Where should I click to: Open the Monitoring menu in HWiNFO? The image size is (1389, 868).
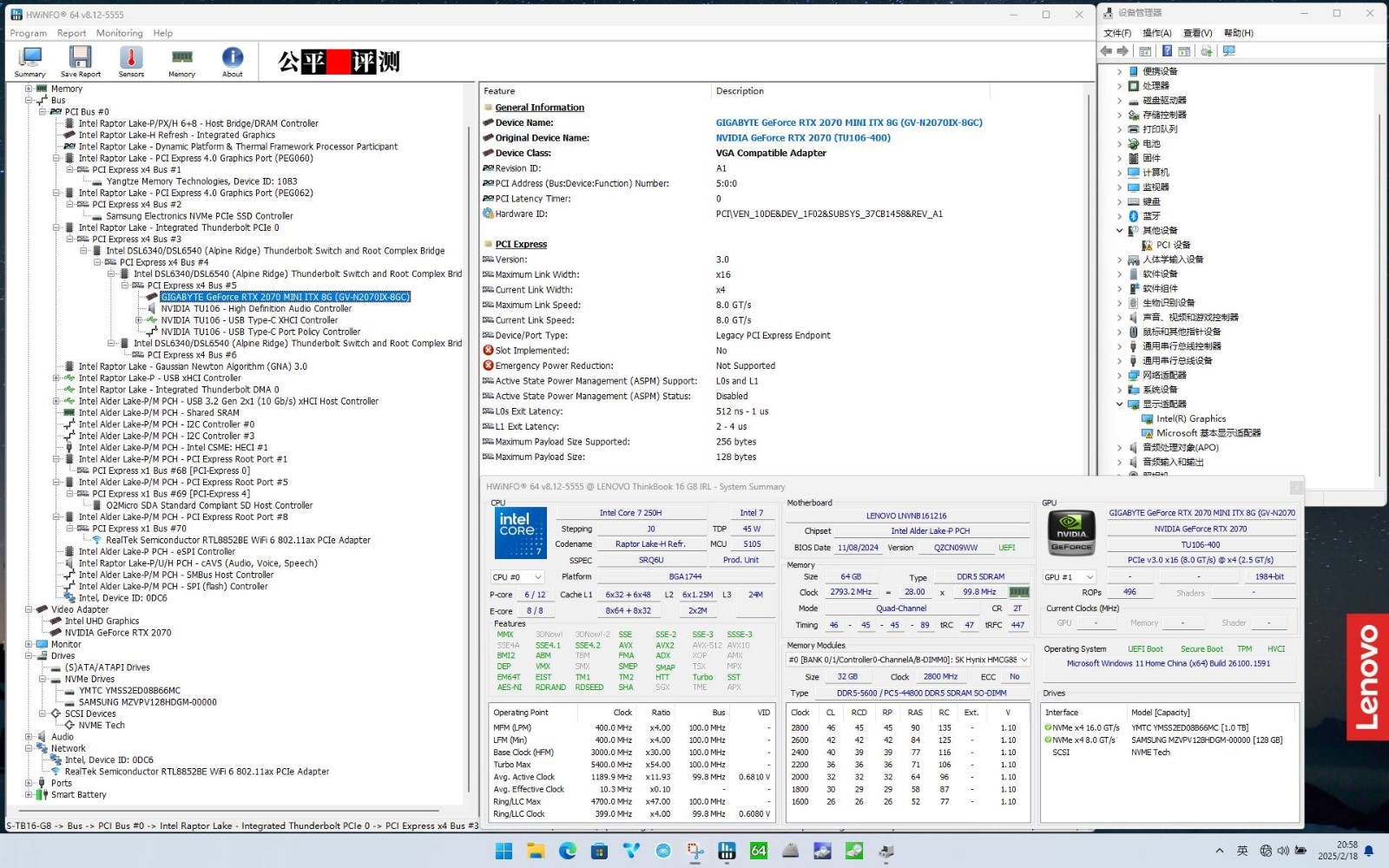[x=120, y=33]
